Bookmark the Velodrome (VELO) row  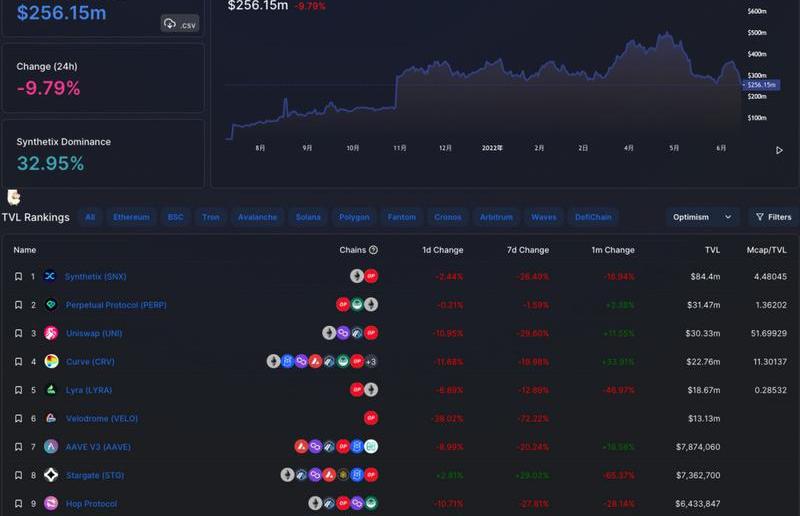[18, 419]
